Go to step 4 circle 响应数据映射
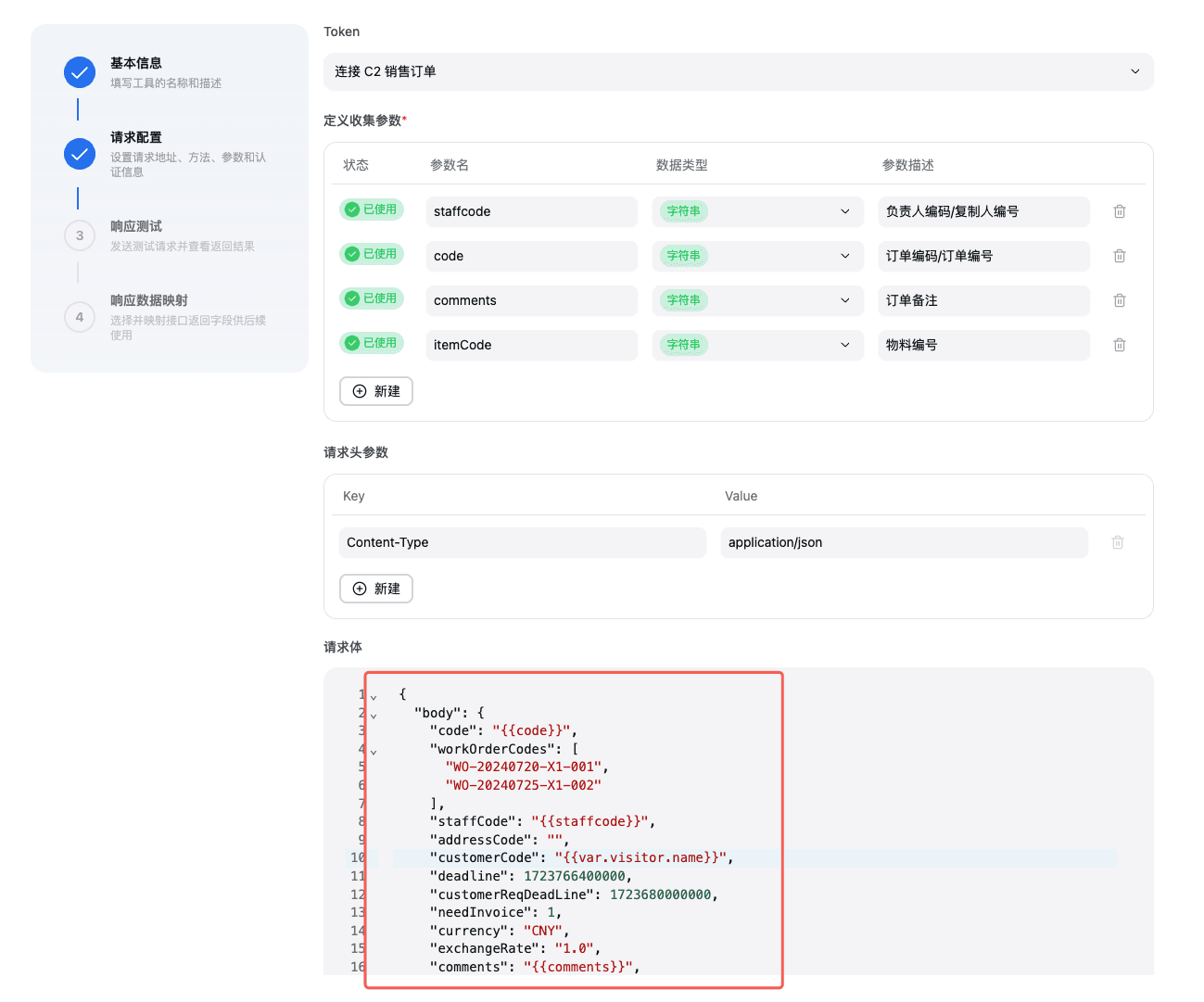The width and height of the screenshot is (1204, 1002). [x=80, y=317]
